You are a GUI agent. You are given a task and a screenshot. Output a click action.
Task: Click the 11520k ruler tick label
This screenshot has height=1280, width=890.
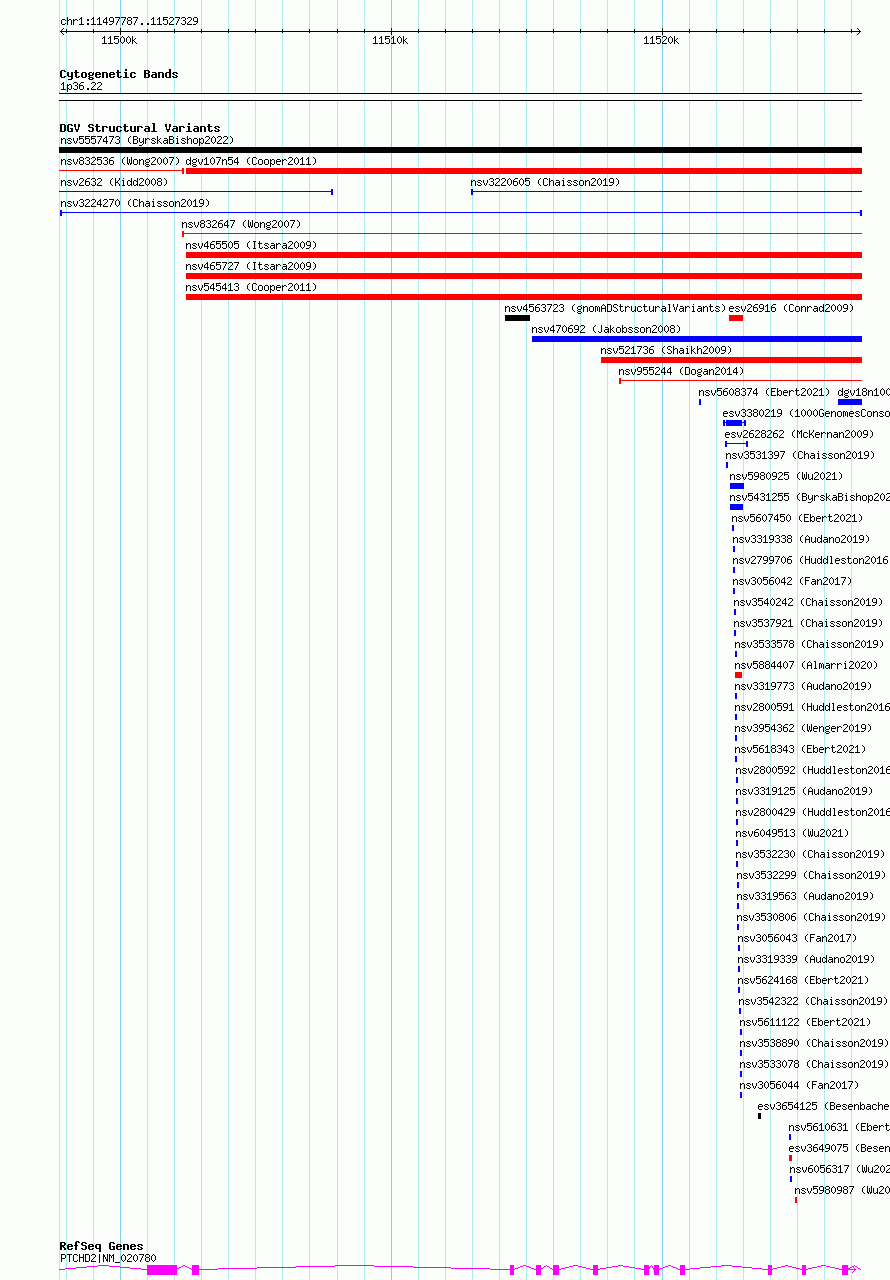click(x=661, y=40)
